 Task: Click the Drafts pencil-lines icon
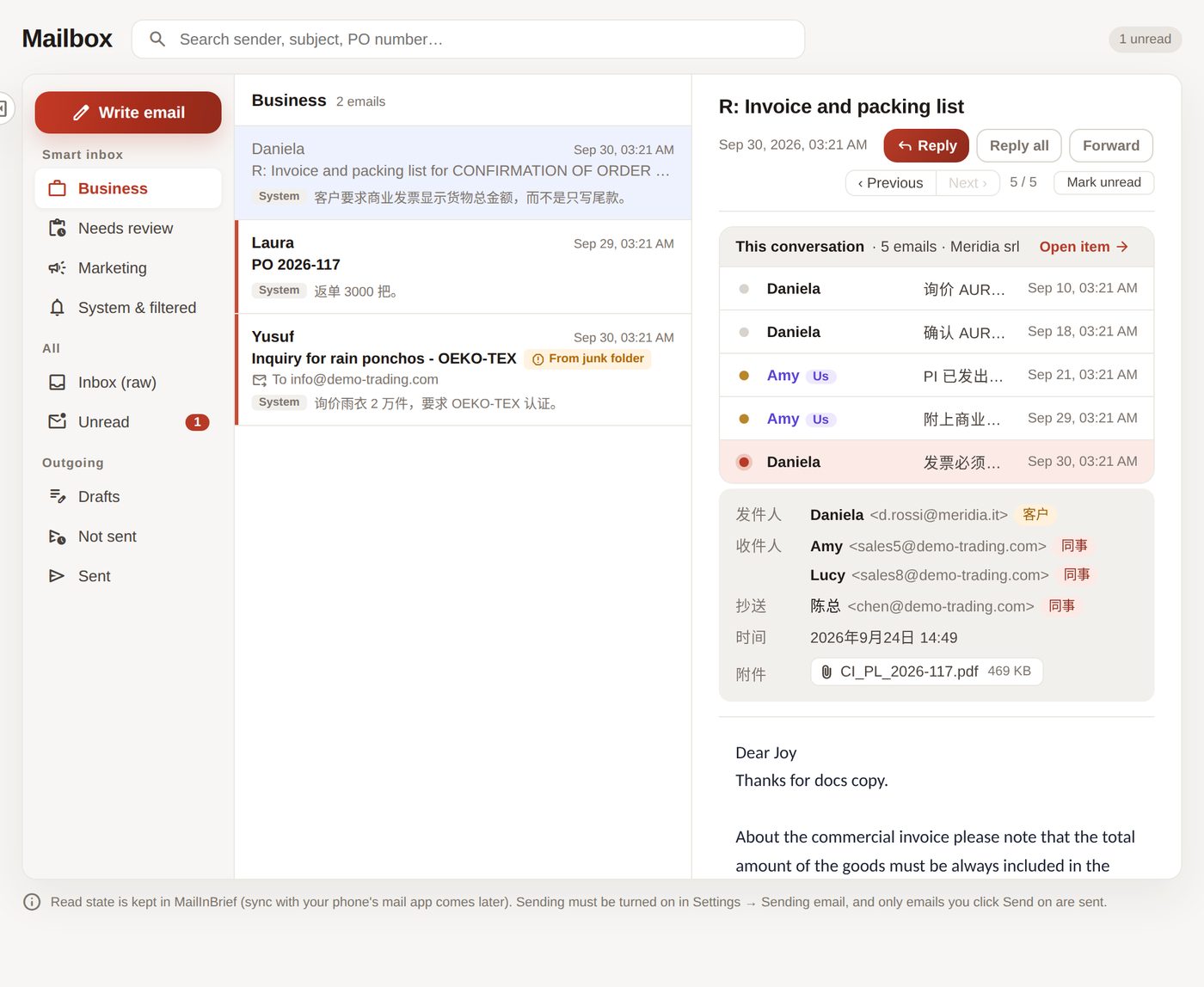58,496
